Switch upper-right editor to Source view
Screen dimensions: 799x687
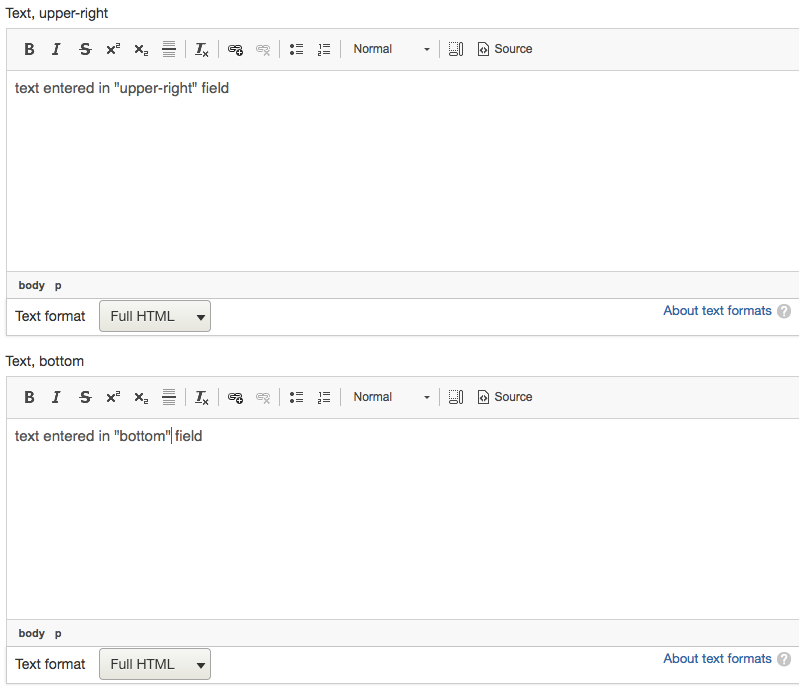(x=505, y=49)
